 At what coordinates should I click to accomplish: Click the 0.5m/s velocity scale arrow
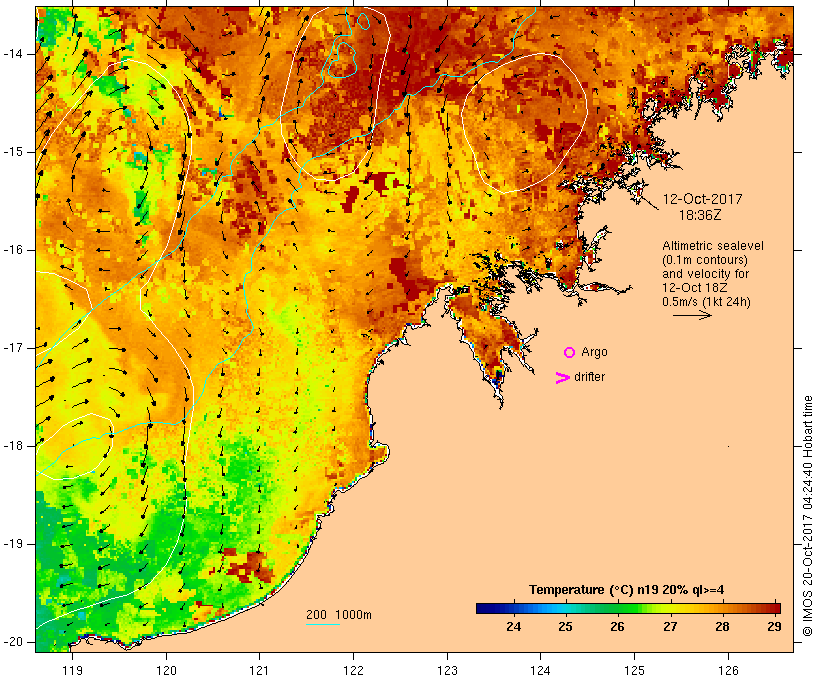pyautogui.click(x=692, y=315)
